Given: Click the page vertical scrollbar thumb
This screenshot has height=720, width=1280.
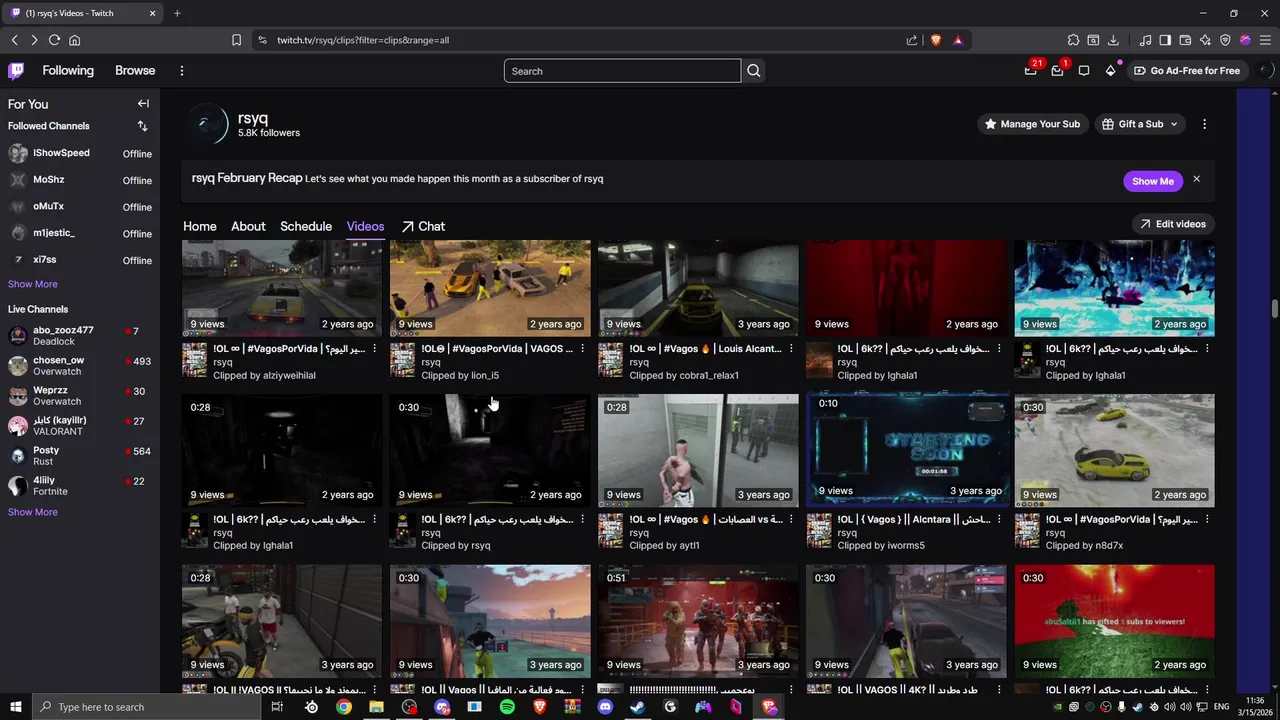Looking at the screenshot, I should (1274, 308).
